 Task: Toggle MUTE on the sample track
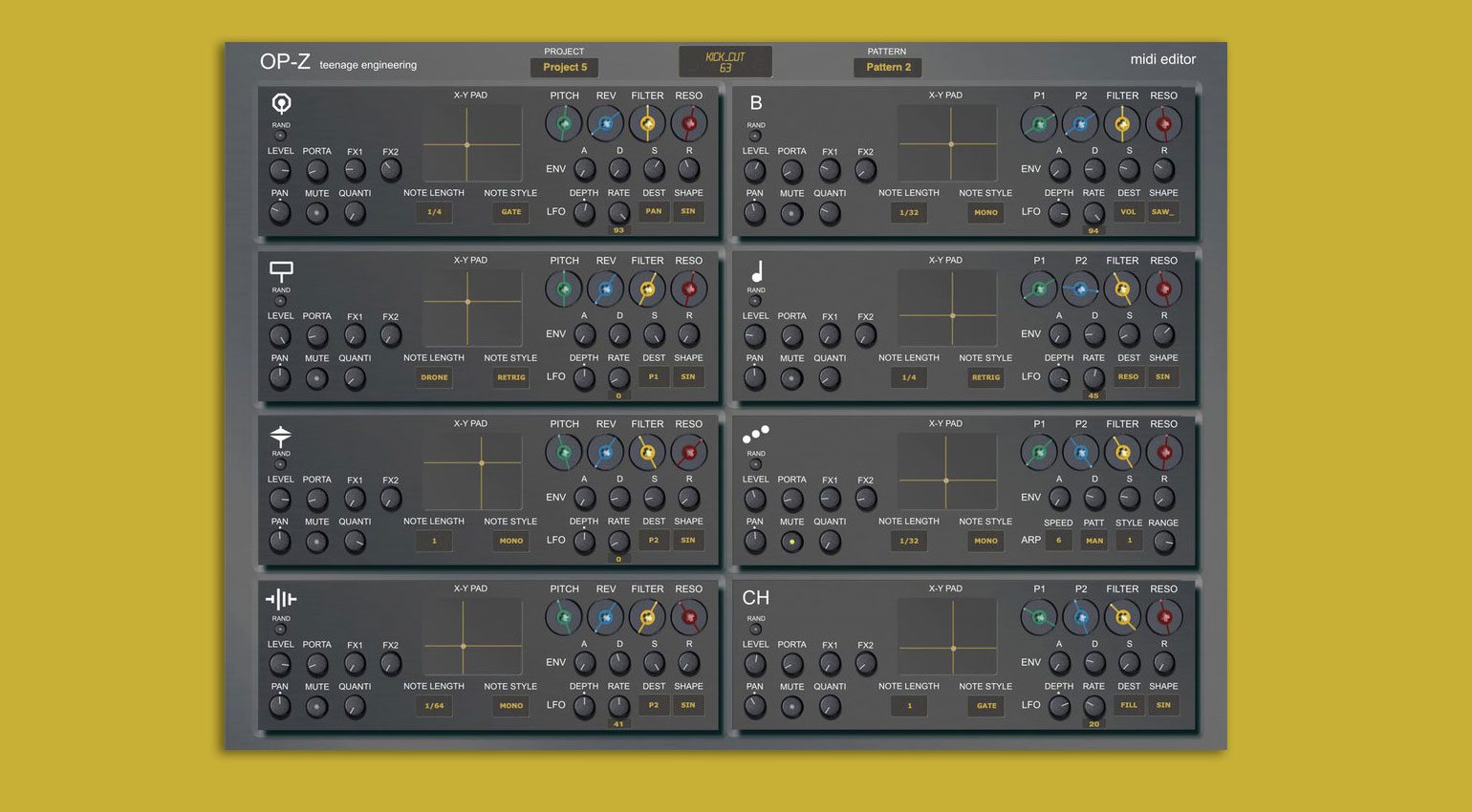point(316,707)
